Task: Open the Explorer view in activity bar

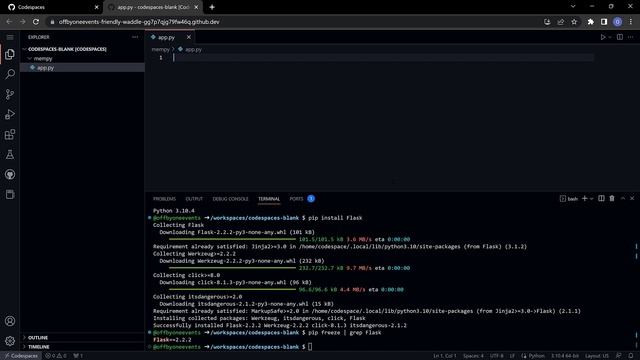Action: pos(10,54)
